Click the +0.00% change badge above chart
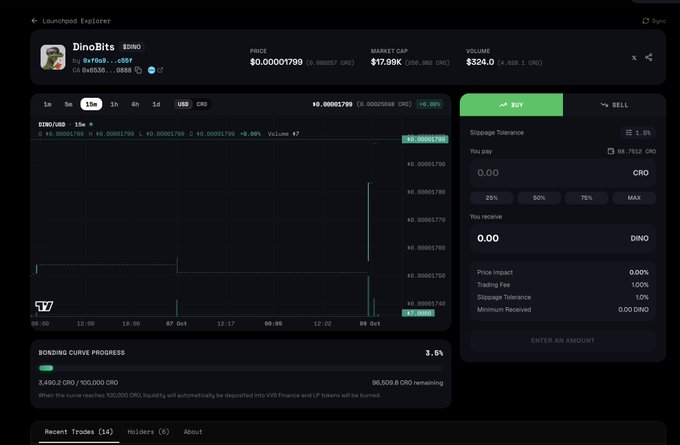This screenshot has height=445, width=680. (x=429, y=104)
